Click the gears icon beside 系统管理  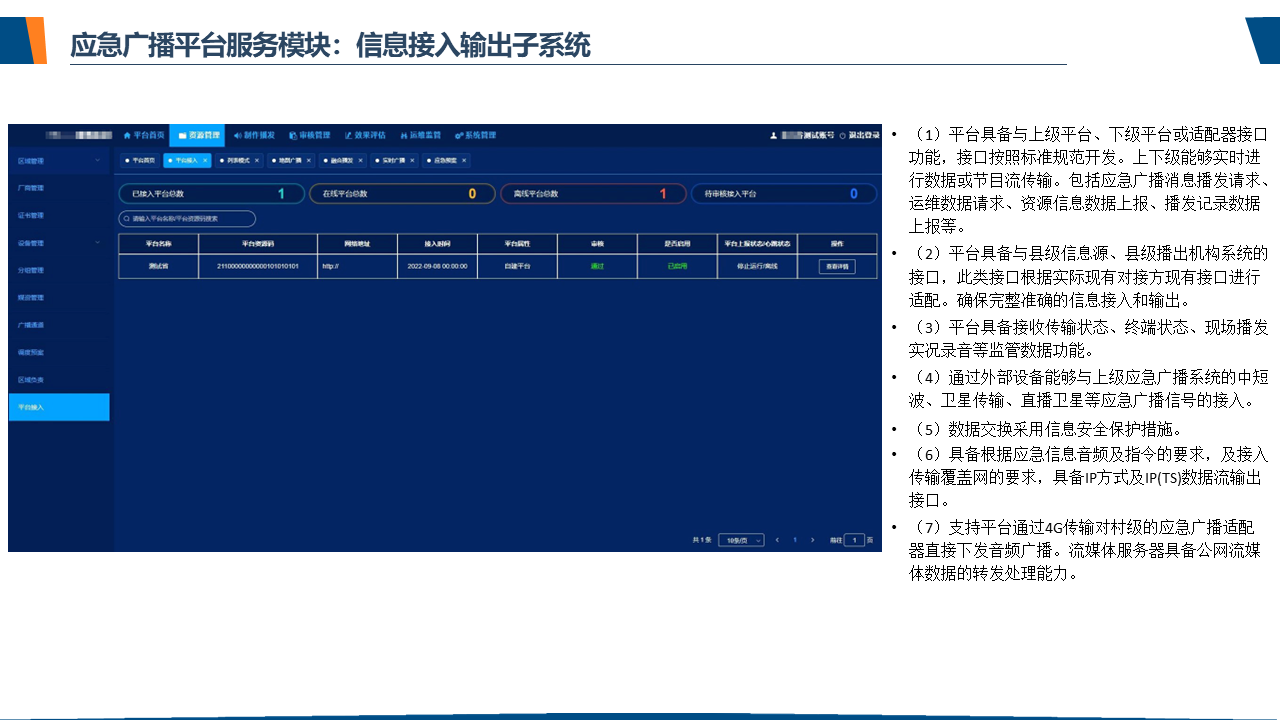tap(459, 135)
